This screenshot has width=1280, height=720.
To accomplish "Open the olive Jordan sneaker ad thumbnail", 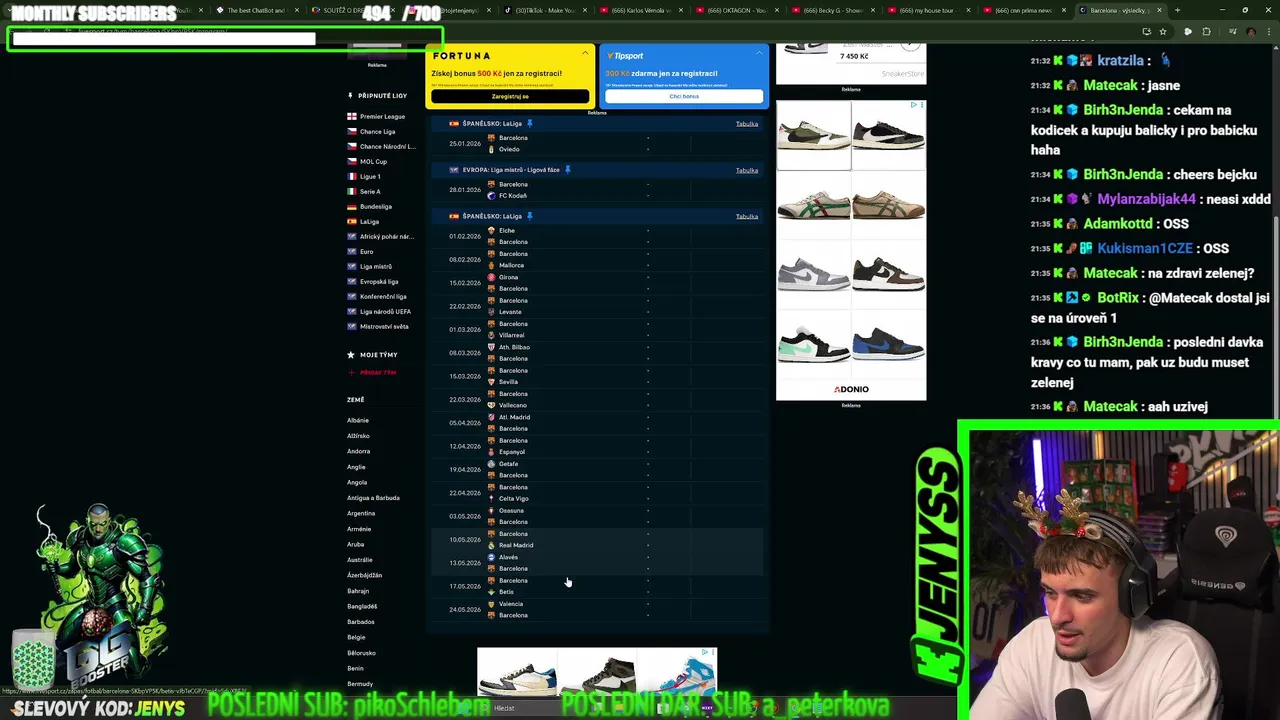I will click(814, 136).
